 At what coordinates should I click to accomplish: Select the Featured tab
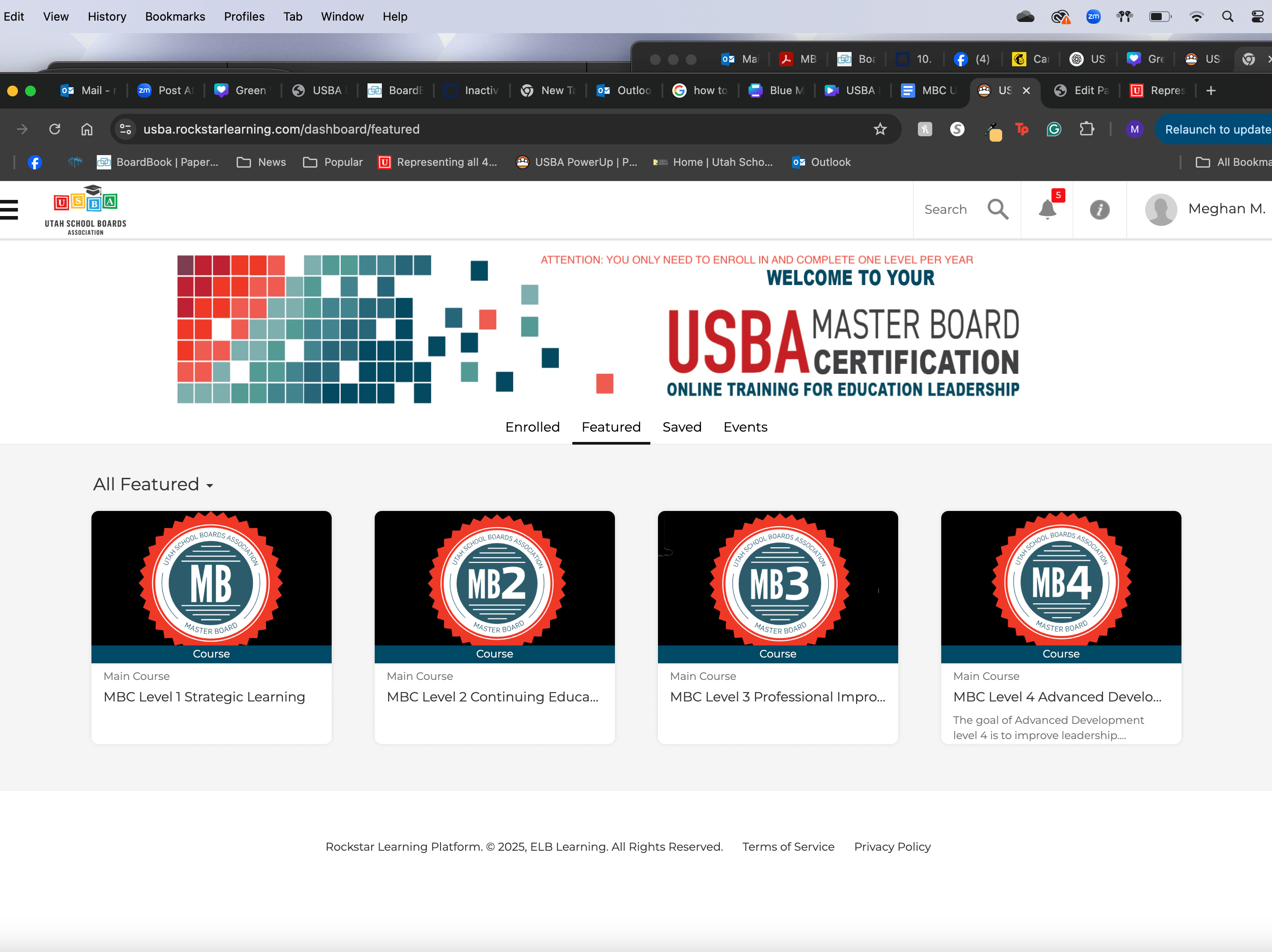click(x=611, y=427)
